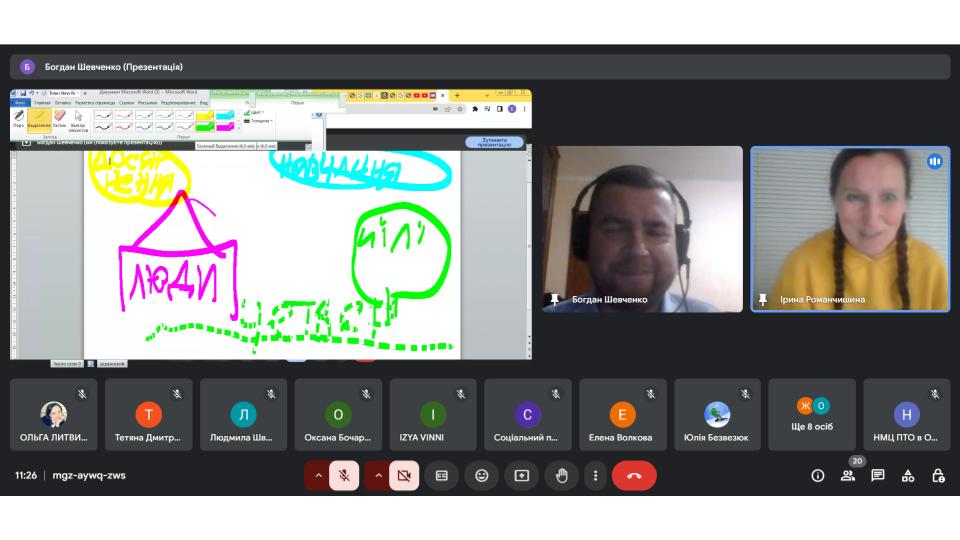Click the 'Ще 8 осіб' participants tile

pyautogui.click(x=811, y=414)
